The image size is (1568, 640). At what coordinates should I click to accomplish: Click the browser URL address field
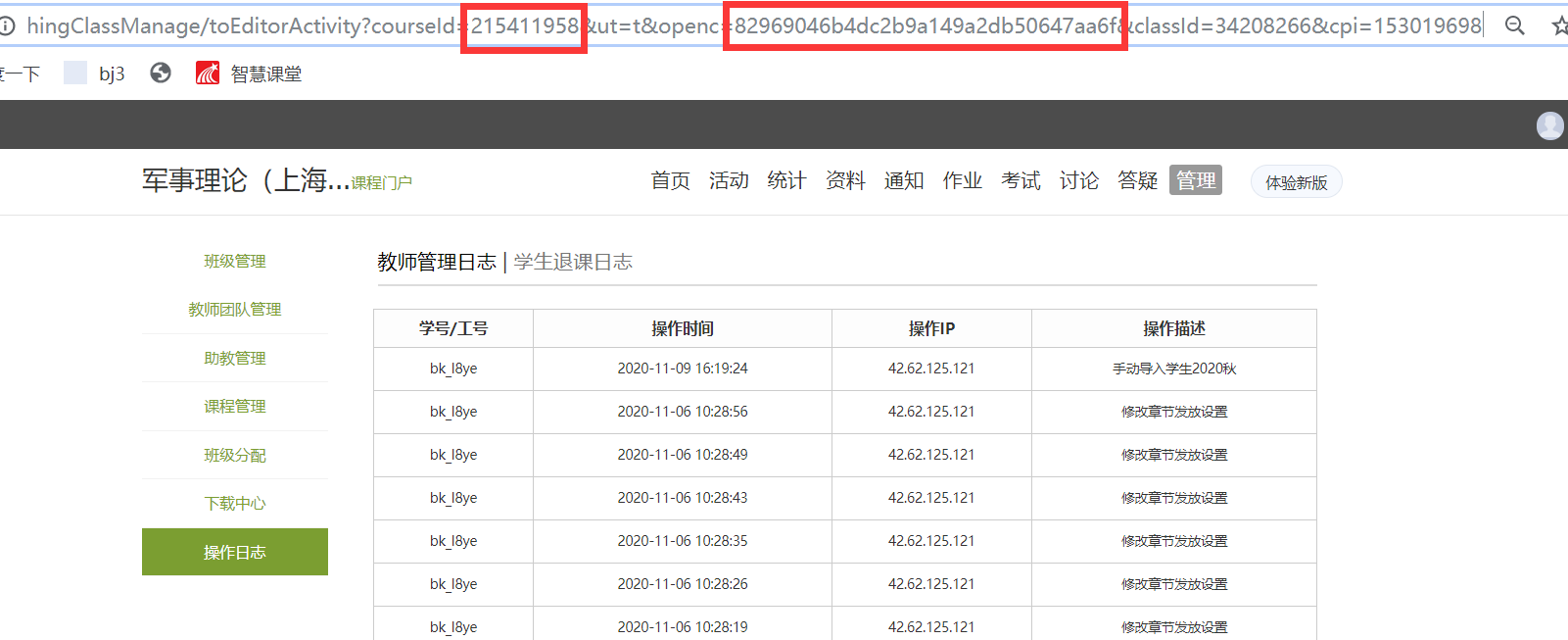coord(754,25)
